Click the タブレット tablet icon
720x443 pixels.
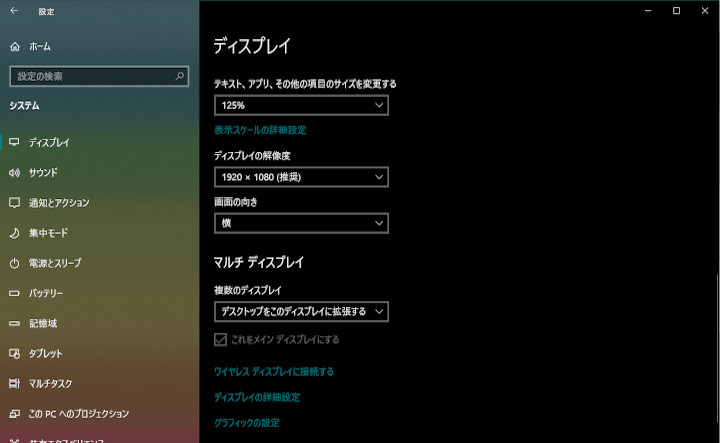(x=14, y=353)
